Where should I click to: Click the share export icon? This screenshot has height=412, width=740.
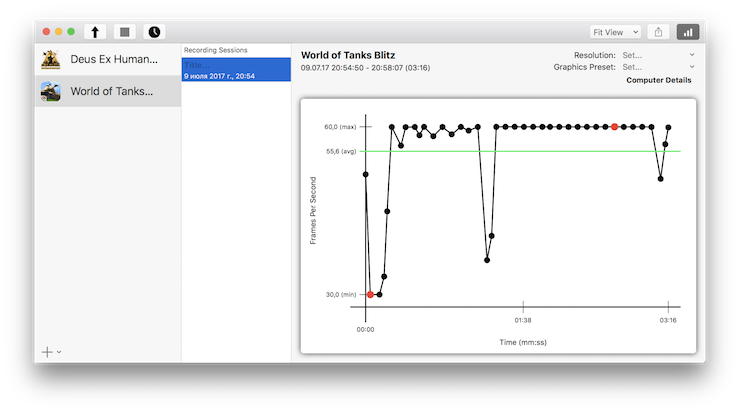tap(658, 32)
